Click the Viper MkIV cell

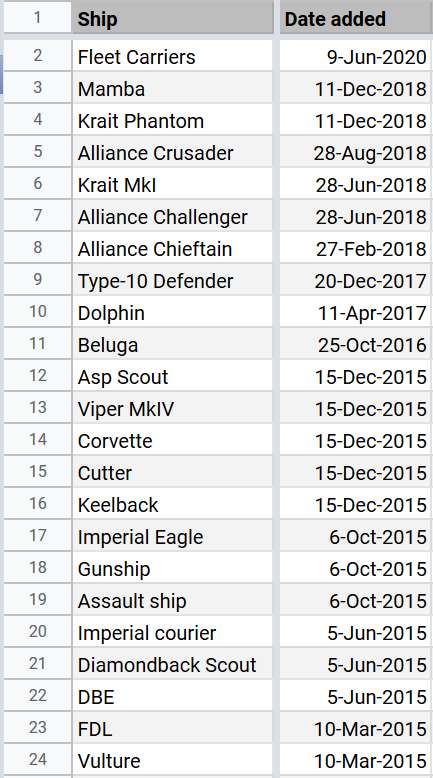[x=173, y=408]
